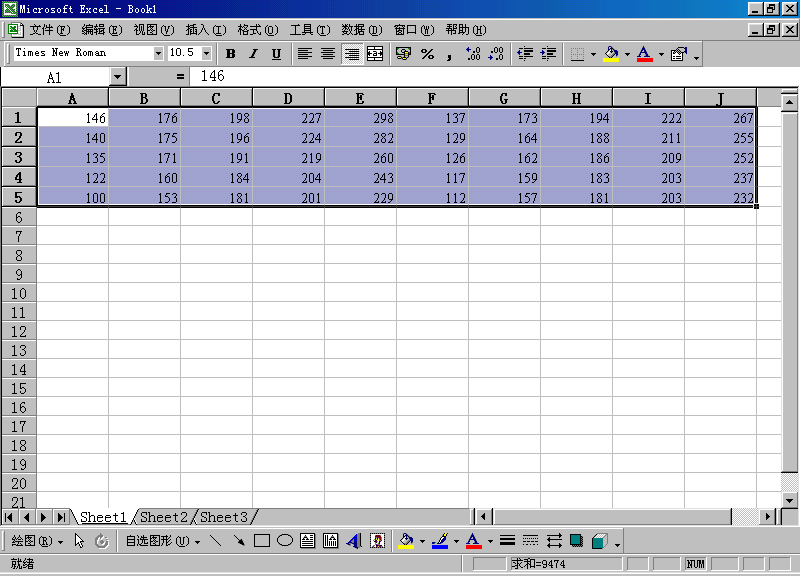Click the increase decimal icon
The height and width of the screenshot is (576, 800).
473,54
